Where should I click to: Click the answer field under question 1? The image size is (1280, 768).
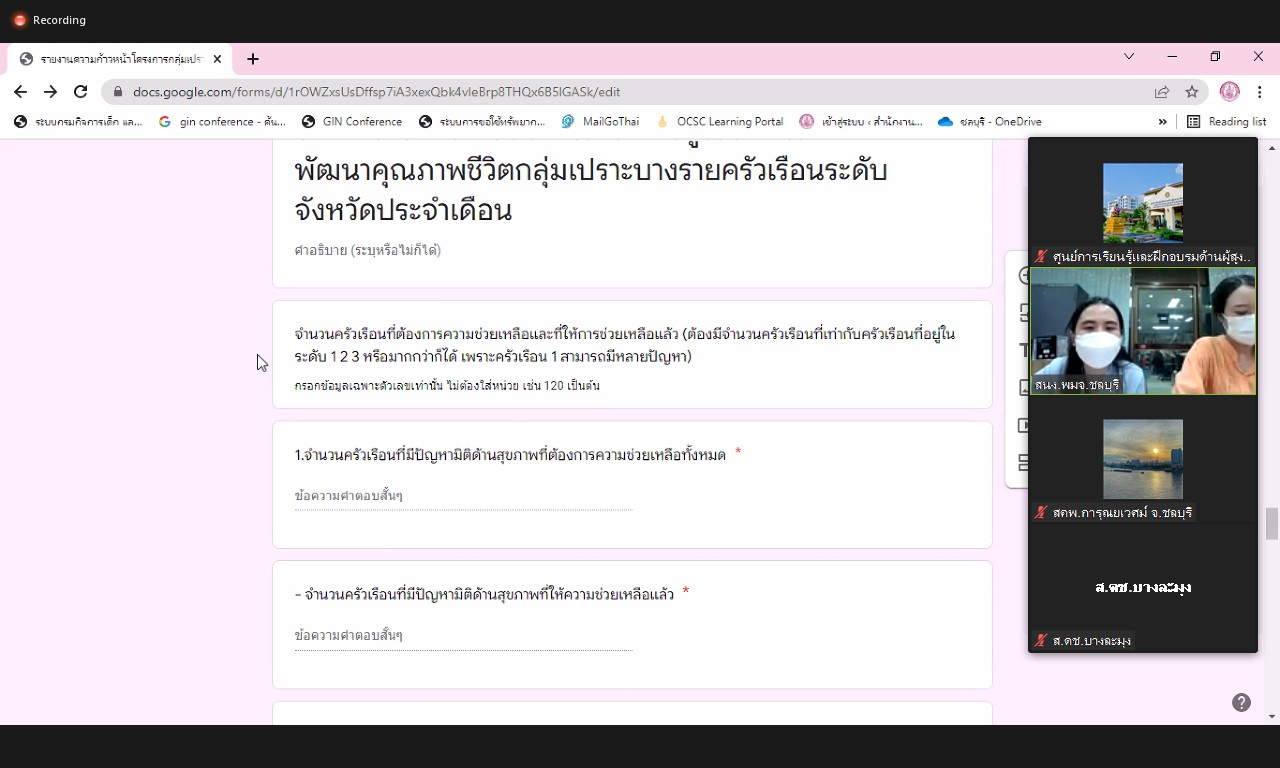(463, 496)
